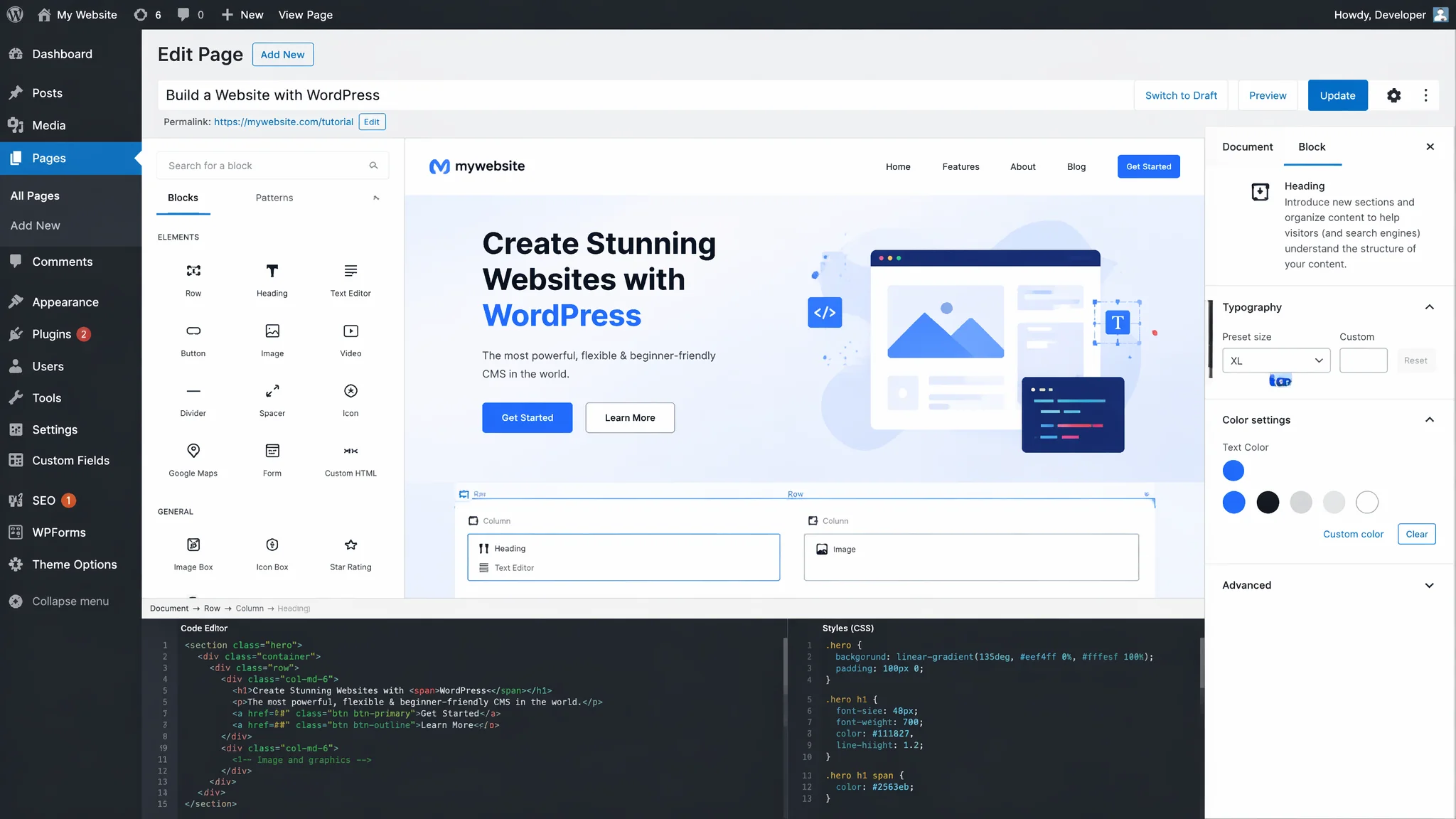1456x819 pixels.
Task: Click the Custom font size input
Action: coord(1363,360)
